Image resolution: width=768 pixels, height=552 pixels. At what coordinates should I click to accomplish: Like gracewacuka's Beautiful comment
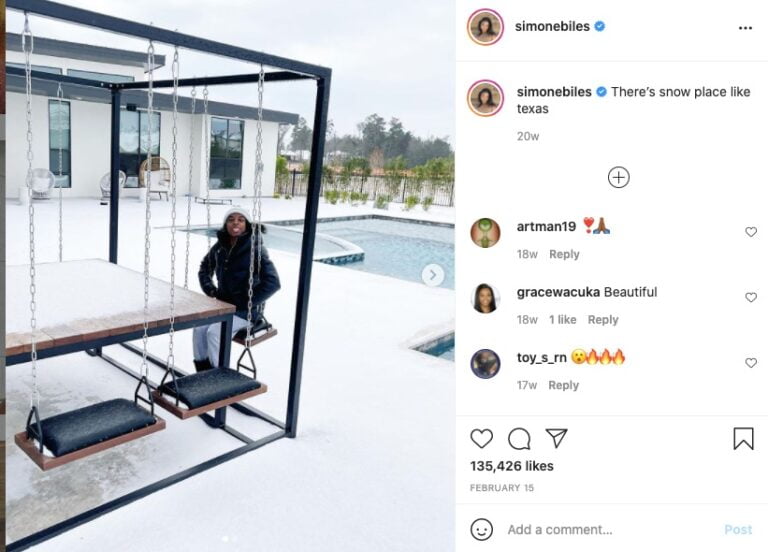point(751,297)
